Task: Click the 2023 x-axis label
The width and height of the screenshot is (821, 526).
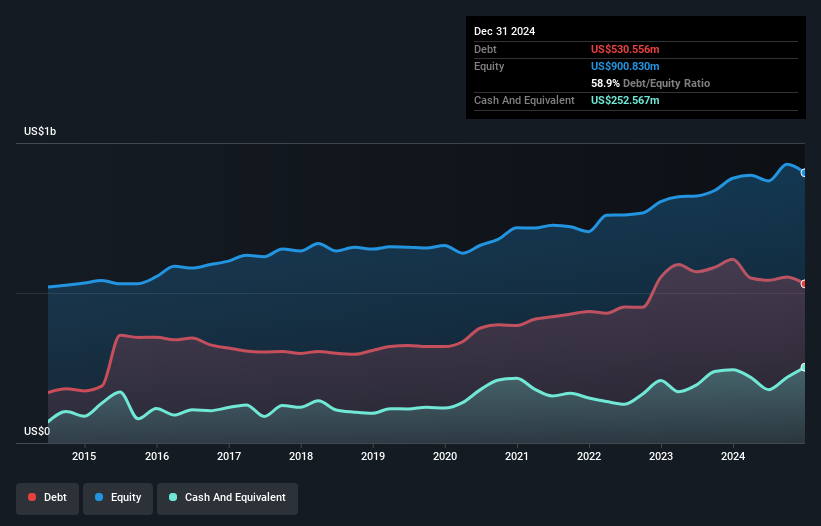Action: pyautogui.click(x=661, y=456)
